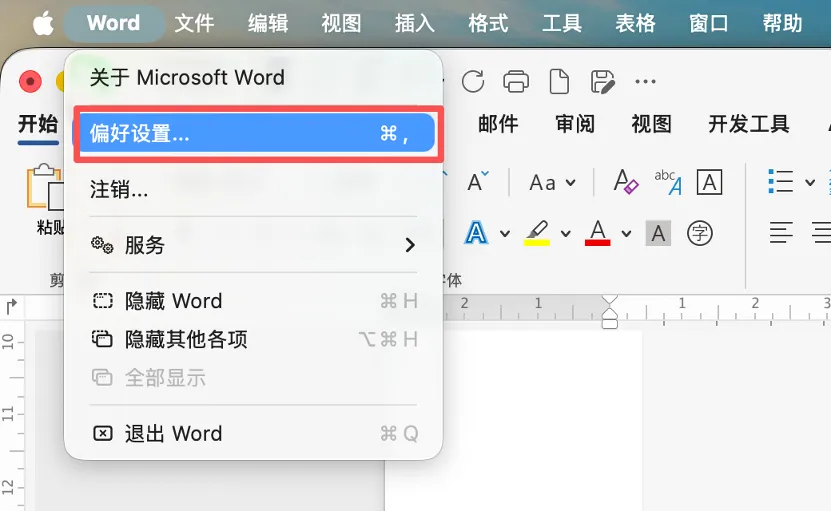Image resolution: width=832 pixels, height=512 pixels.
Task: Open the 插入 menu
Action: pyautogui.click(x=414, y=23)
